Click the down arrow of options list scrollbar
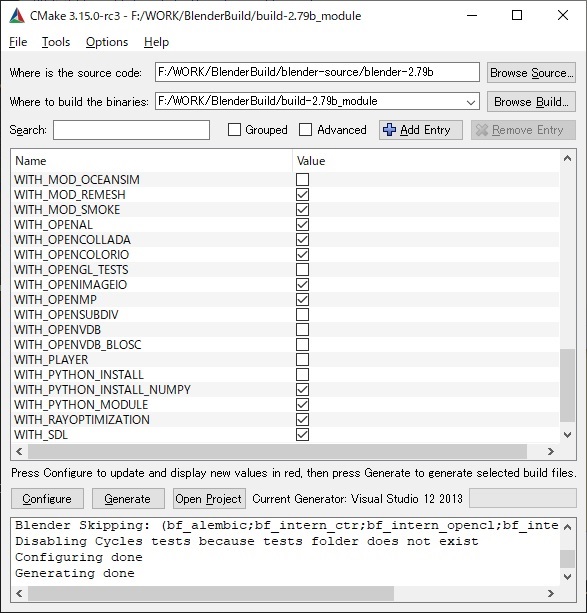Screen dimensions: 587x613 tap(567, 434)
